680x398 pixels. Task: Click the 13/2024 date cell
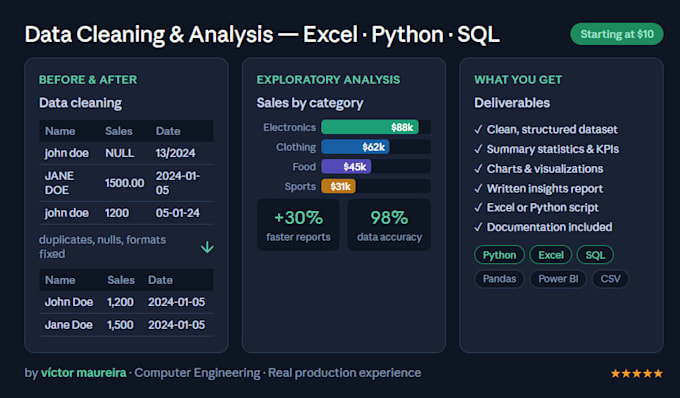pos(175,153)
